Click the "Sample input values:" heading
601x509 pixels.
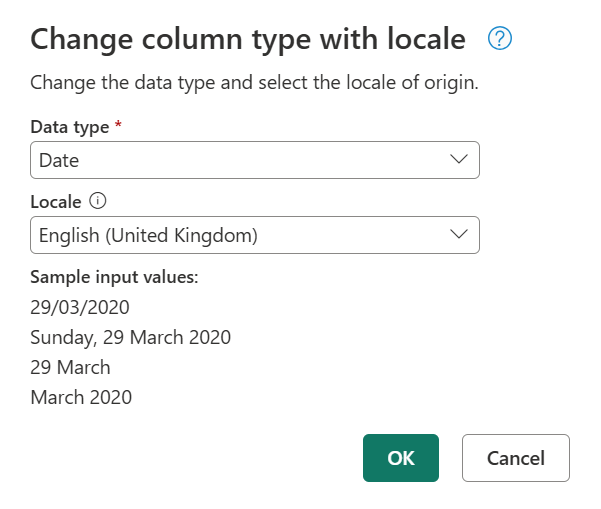pos(115,277)
